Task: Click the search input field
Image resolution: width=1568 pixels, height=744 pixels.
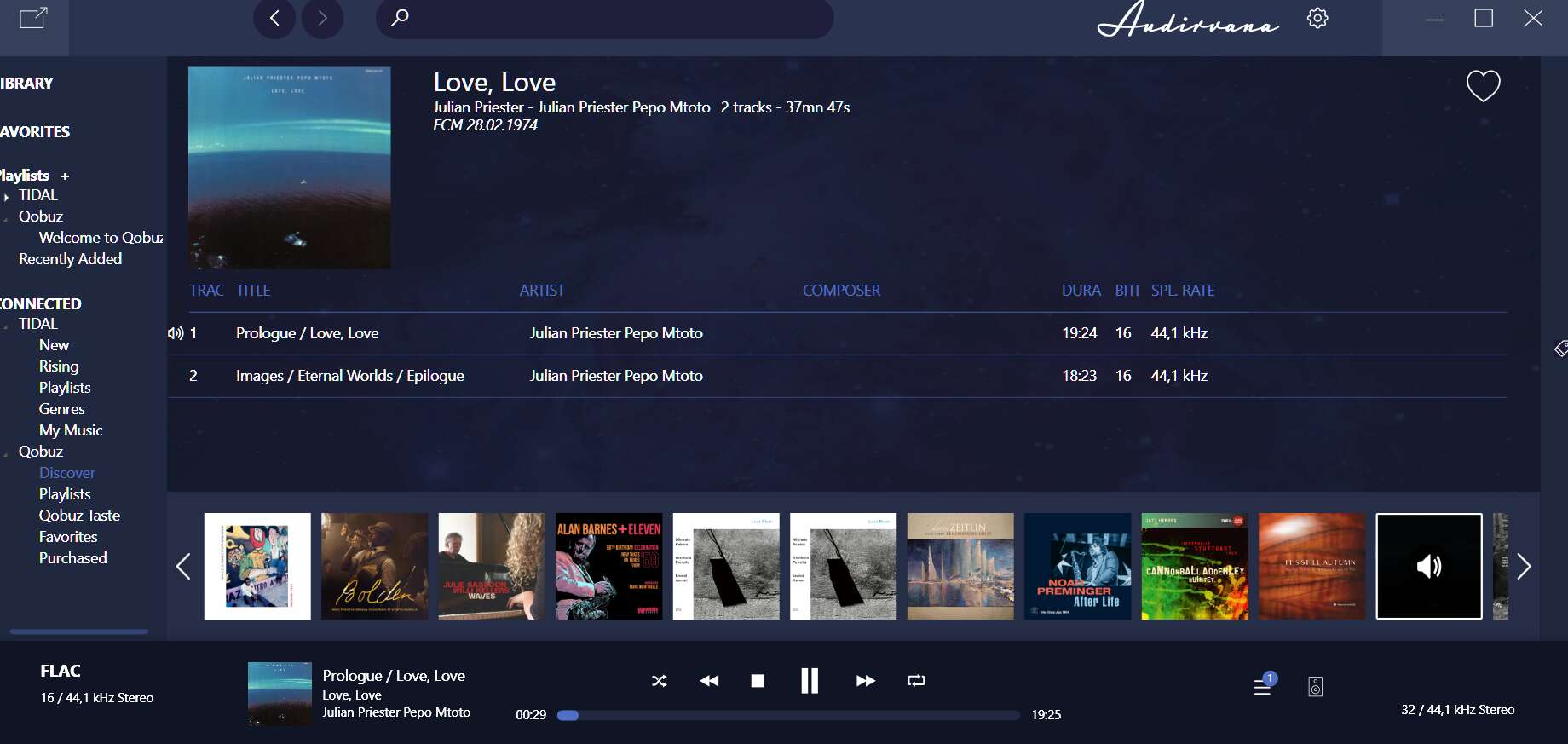Action: [604, 18]
